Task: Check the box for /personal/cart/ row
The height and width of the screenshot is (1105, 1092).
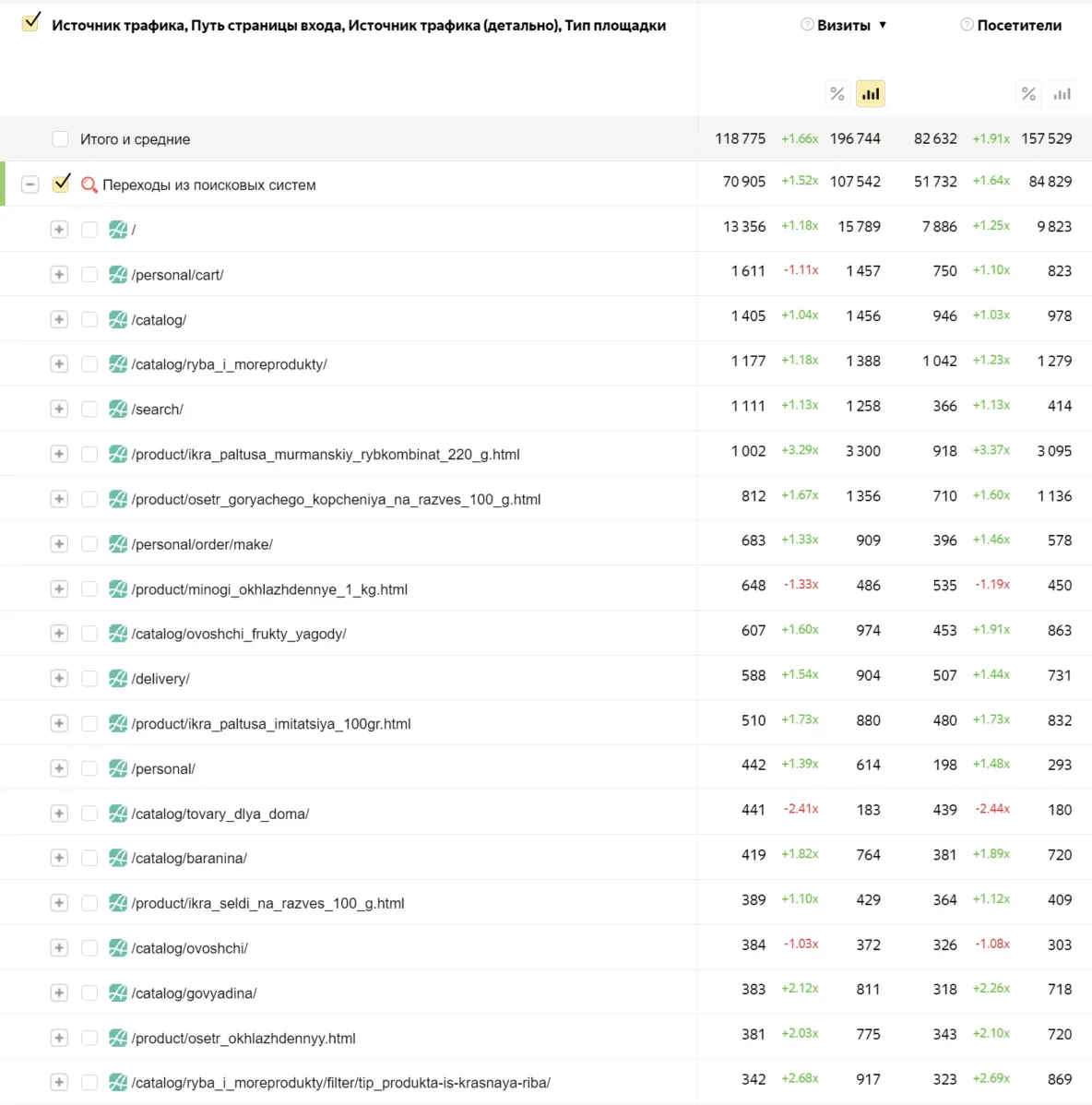Action: [x=89, y=275]
